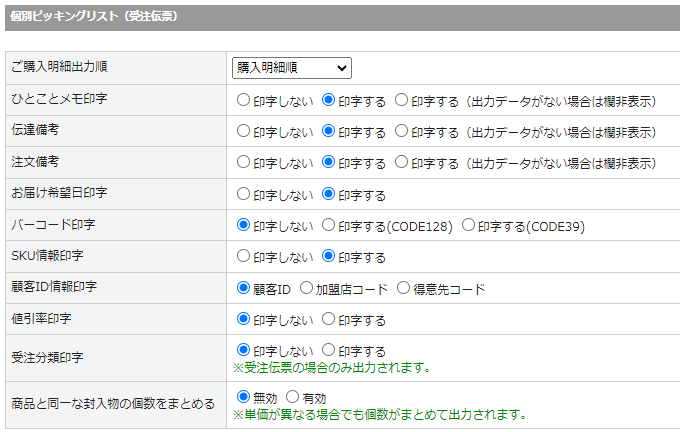Enable お届け希望日印字 with 印字する
680x432 pixels.
329,194
